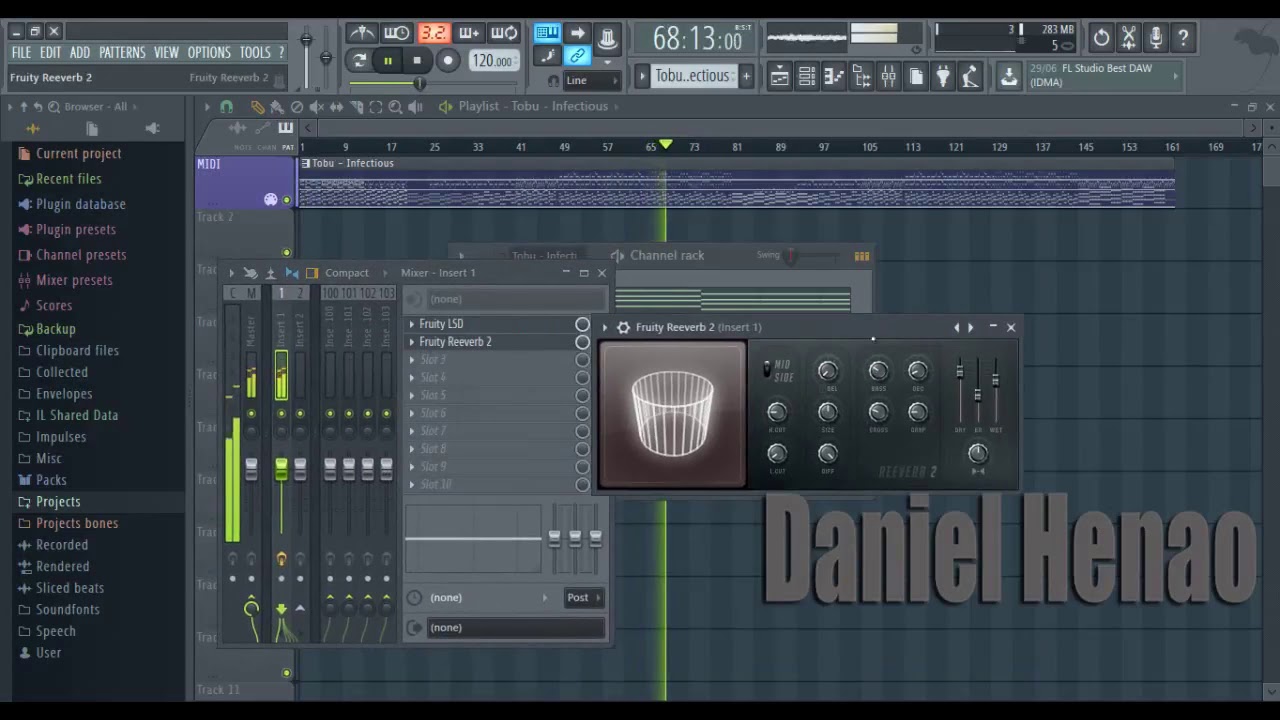Viewport: 1280px width, 720px height.
Task: Open the Projects folder in browser
Action: point(58,501)
